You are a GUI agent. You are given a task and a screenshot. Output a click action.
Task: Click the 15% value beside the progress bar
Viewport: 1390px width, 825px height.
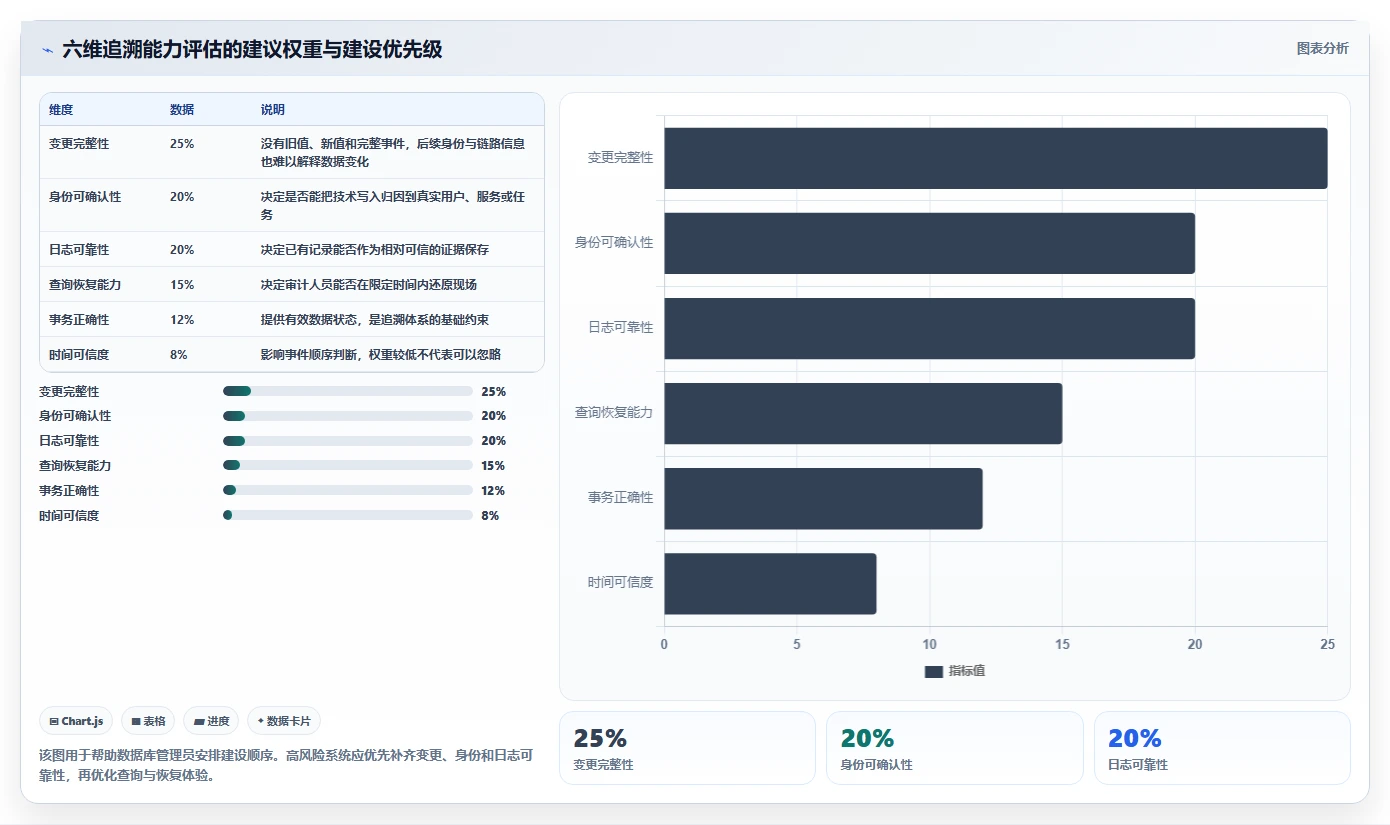point(493,466)
